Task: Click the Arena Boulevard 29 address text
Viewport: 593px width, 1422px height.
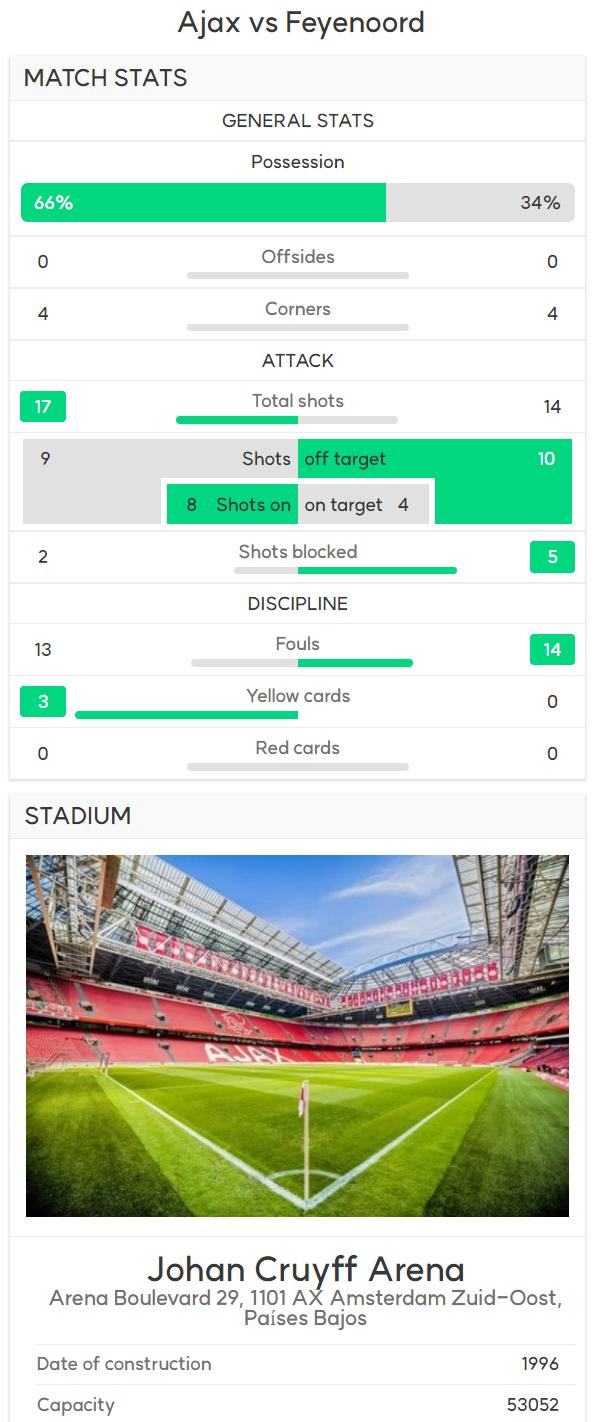Action: [306, 1308]
